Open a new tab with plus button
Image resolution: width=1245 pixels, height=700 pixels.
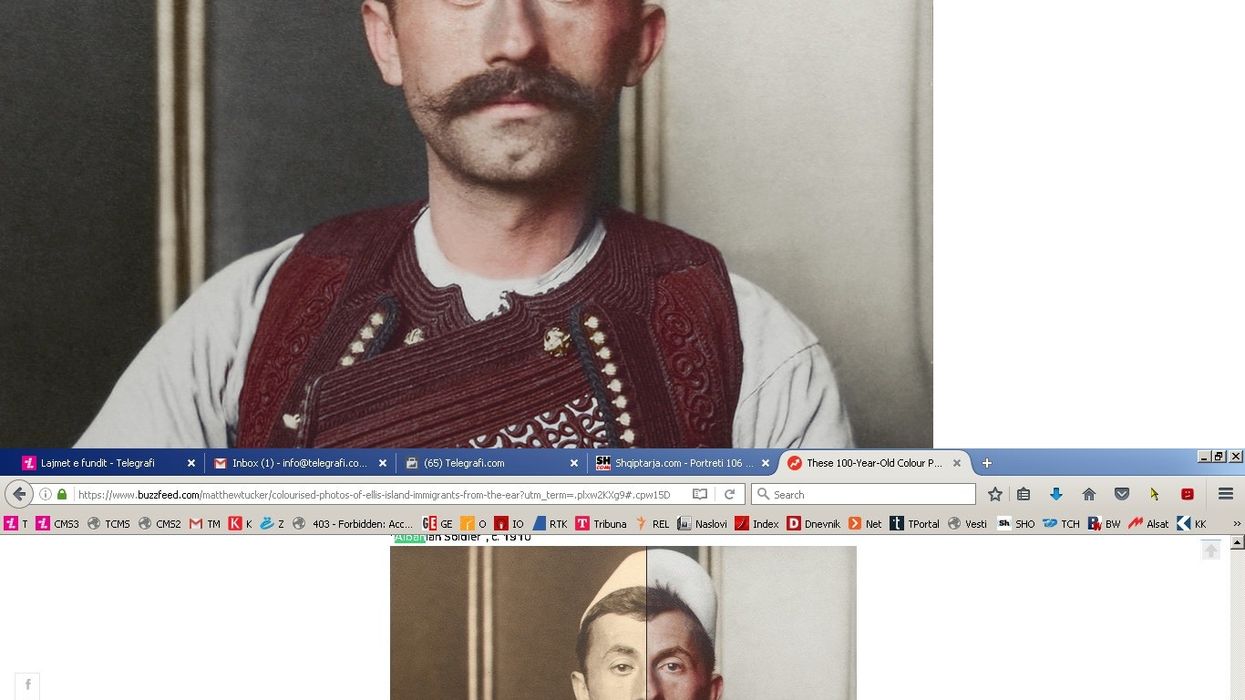[x=987, y=463]
